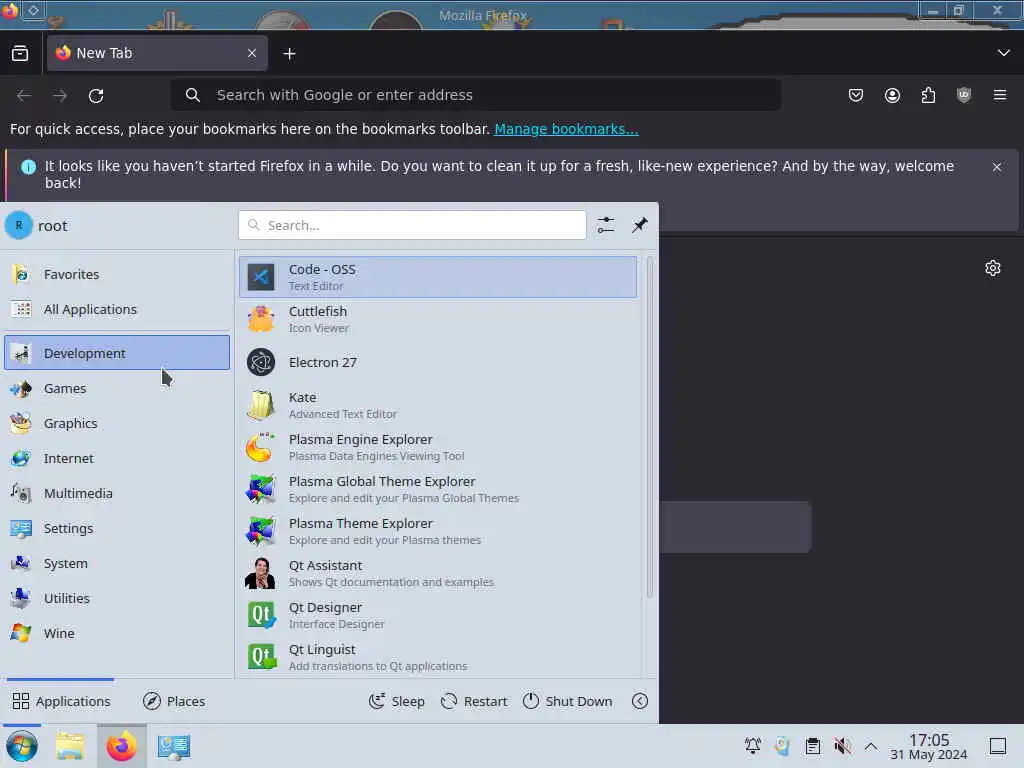Open the notifications bell tray icon
Screen dimensions: 1024x768
752,746
